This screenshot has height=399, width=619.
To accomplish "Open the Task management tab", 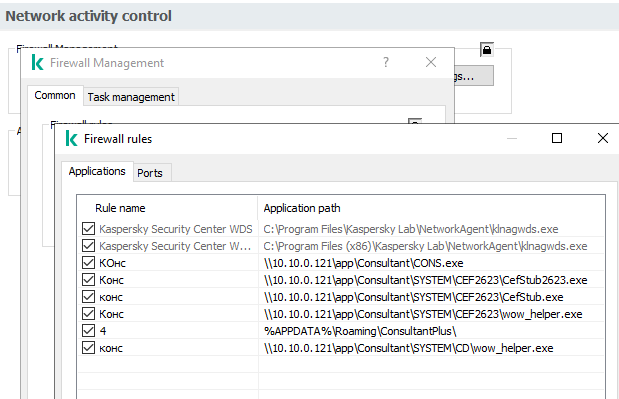I will point(131,97).
